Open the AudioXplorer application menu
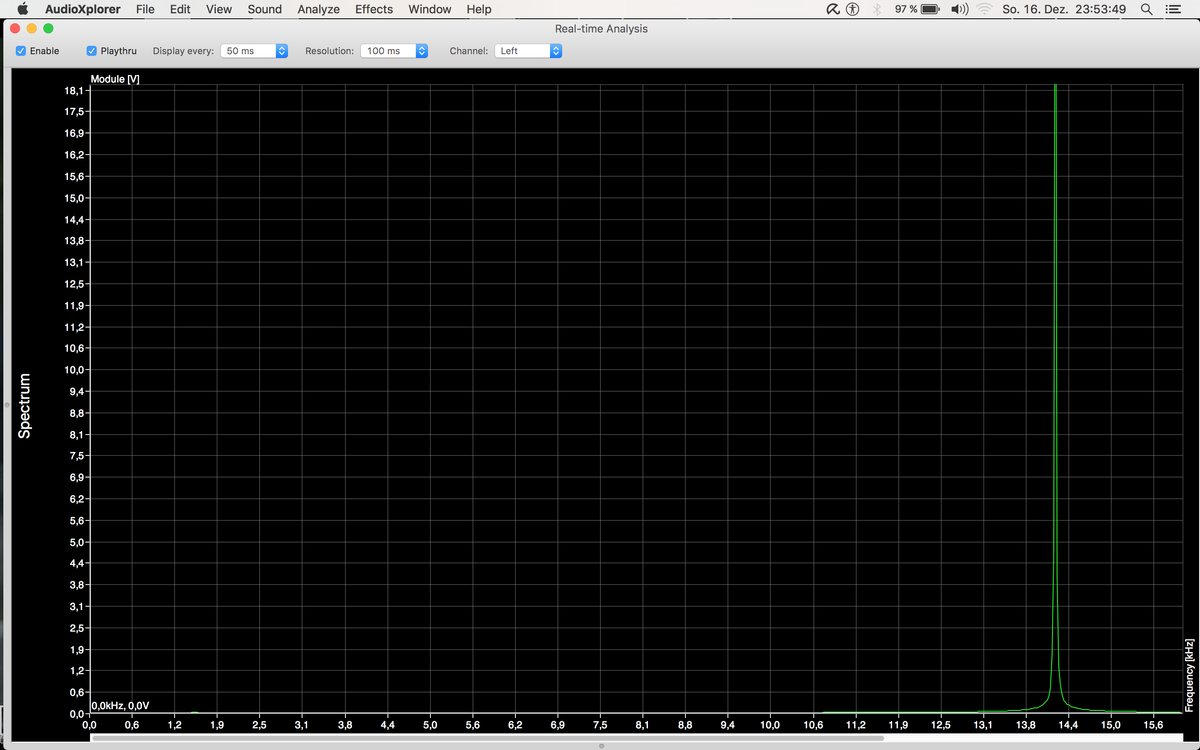1200x750 pixels. coord(83,9)
